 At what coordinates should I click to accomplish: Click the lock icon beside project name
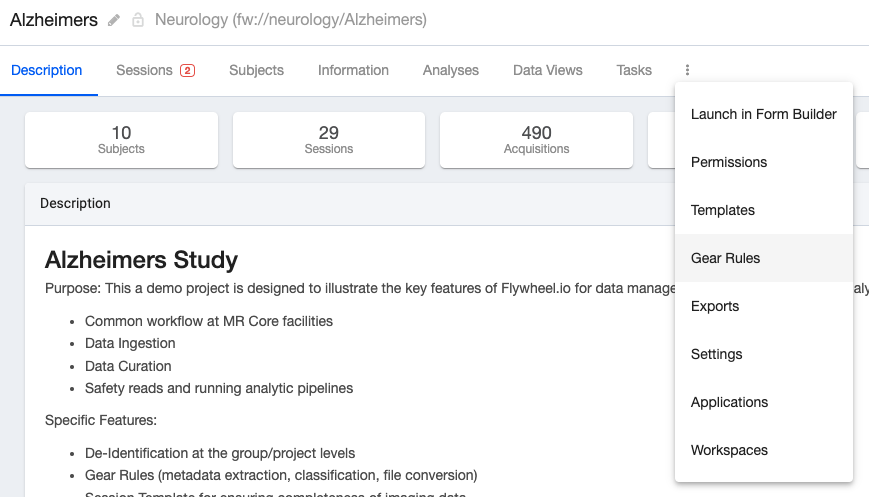coord(137,21)
